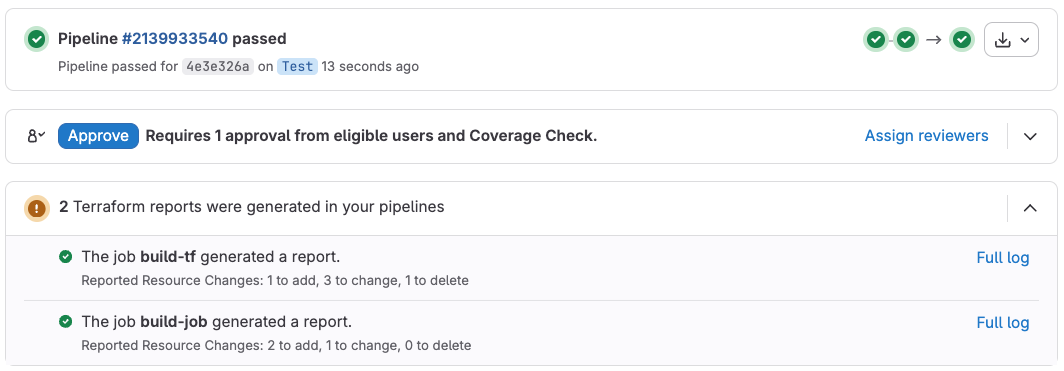Viewport: 1064px width, 371px height.
Task: Click the Approve button
Action: click(98, 136)
